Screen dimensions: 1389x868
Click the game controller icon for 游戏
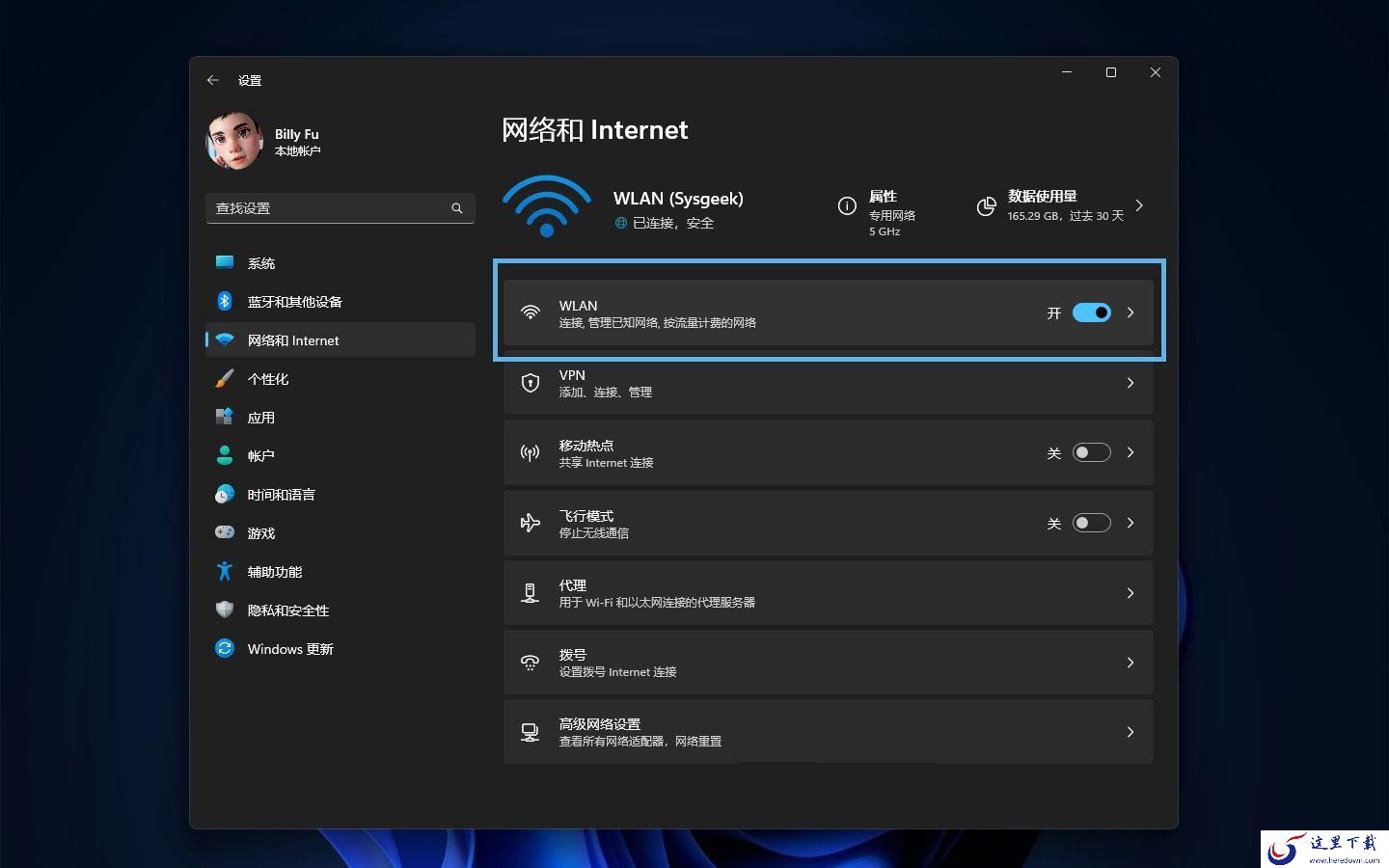tap(225, 532)
